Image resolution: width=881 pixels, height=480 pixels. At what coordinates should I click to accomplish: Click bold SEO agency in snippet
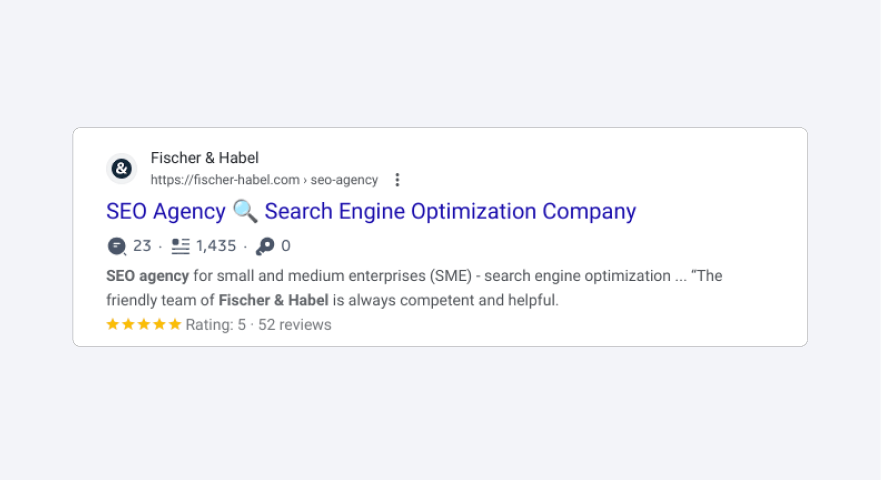click(147, 276)
